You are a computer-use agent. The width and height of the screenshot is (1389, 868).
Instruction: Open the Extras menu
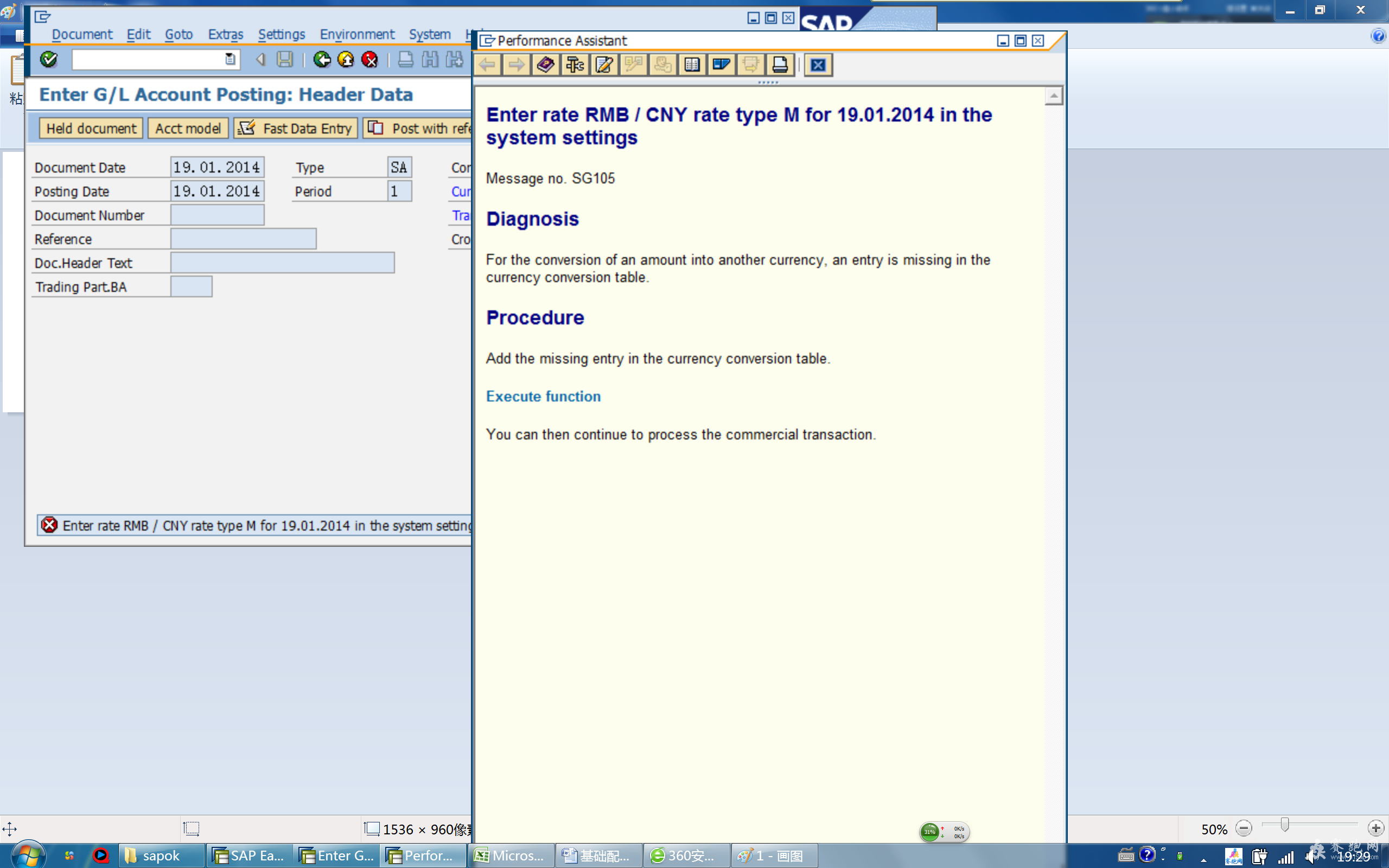tap(226, 34)
